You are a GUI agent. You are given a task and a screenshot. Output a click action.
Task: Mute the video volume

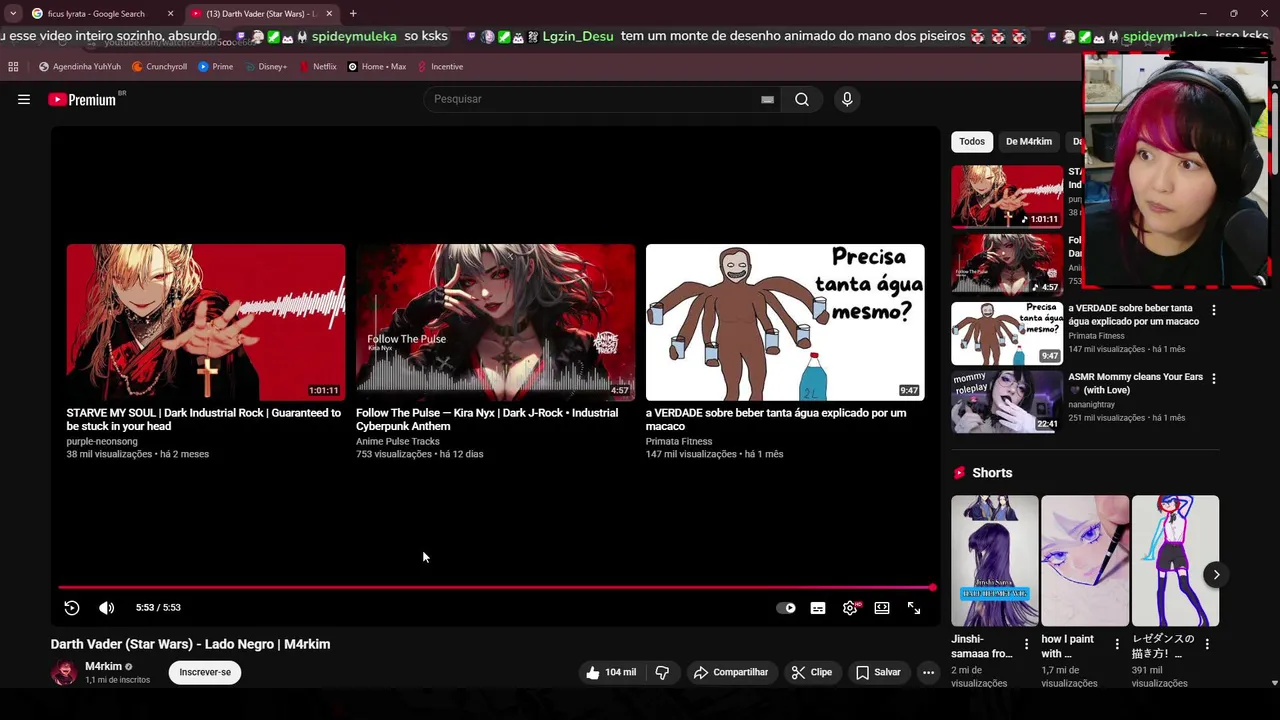pos(107,608)
